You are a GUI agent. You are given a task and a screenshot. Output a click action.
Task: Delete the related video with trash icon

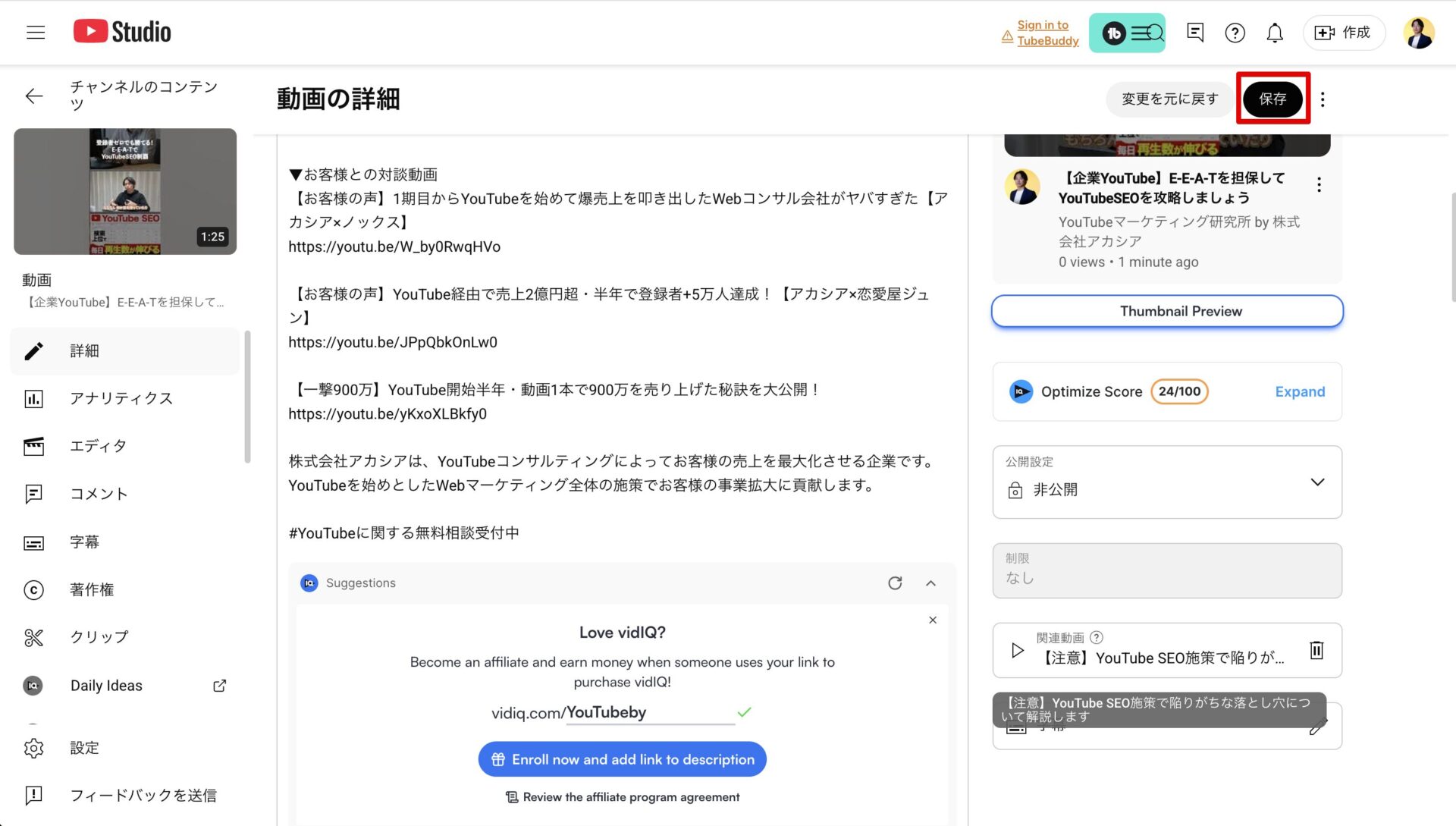(1316, 650)
